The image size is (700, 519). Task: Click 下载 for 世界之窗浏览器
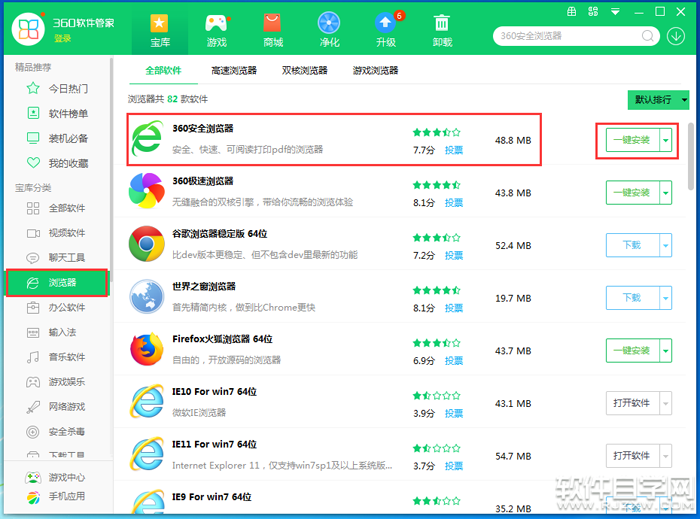tap(633, 298)
